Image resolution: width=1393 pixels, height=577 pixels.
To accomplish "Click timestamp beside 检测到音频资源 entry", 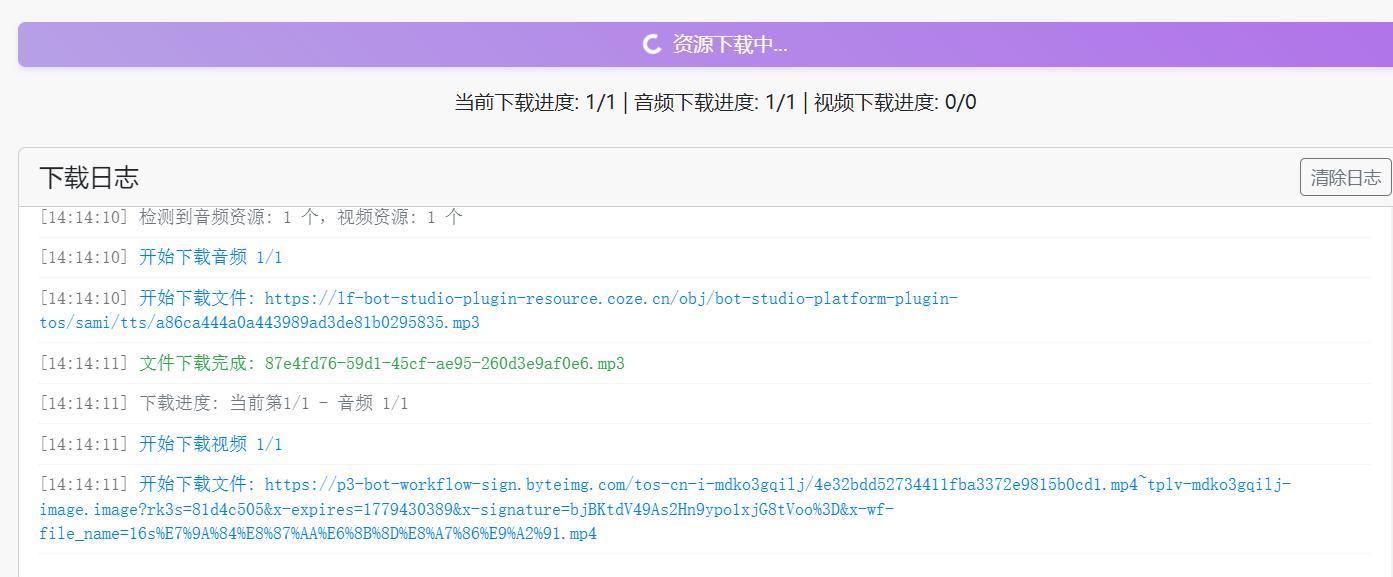I will tap(84, 217).
